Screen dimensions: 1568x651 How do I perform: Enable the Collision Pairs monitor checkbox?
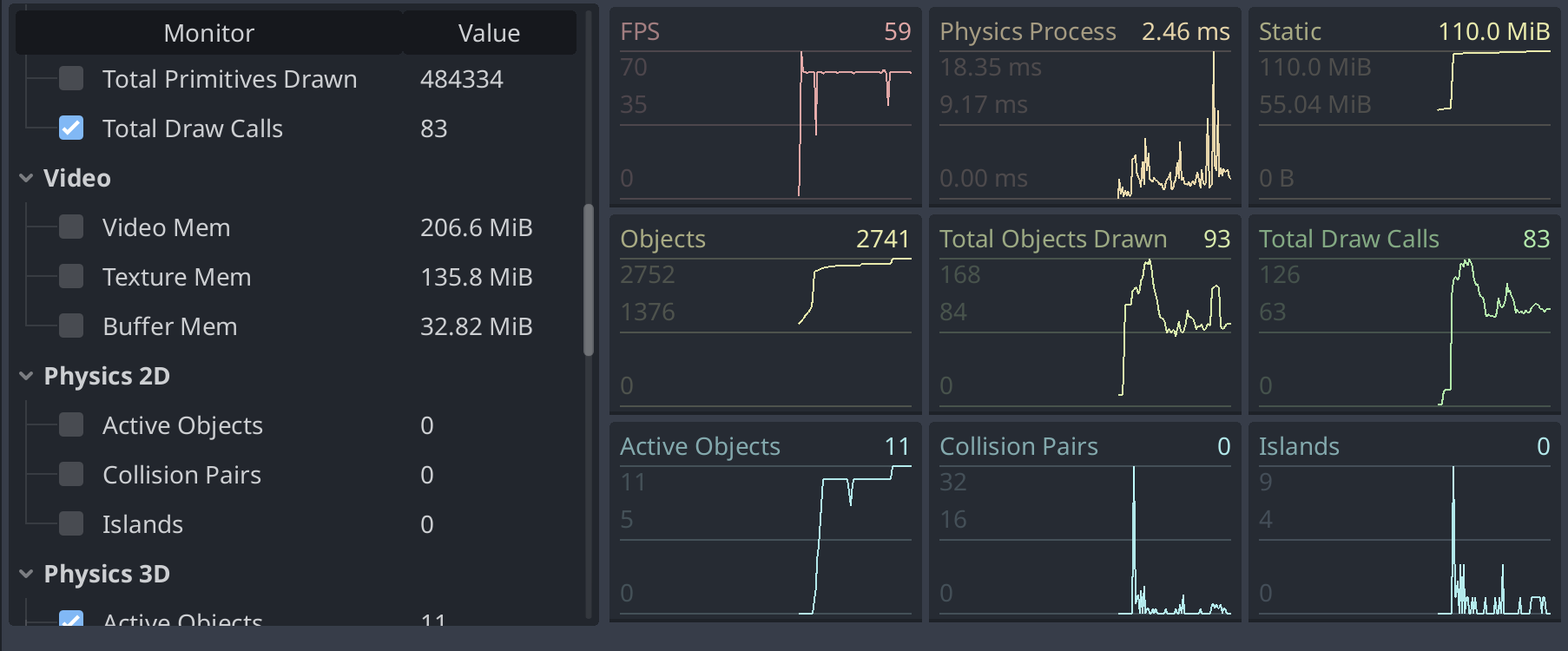point(71,475)
